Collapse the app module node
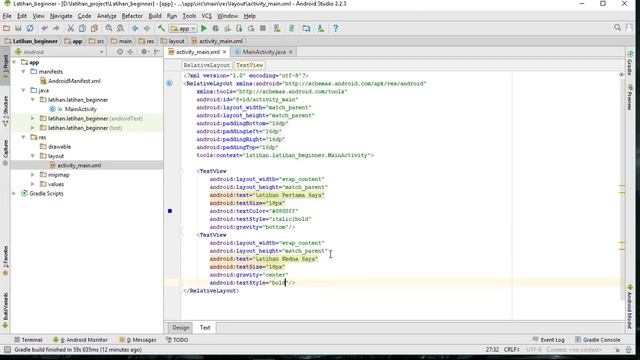 coord(15,62)
